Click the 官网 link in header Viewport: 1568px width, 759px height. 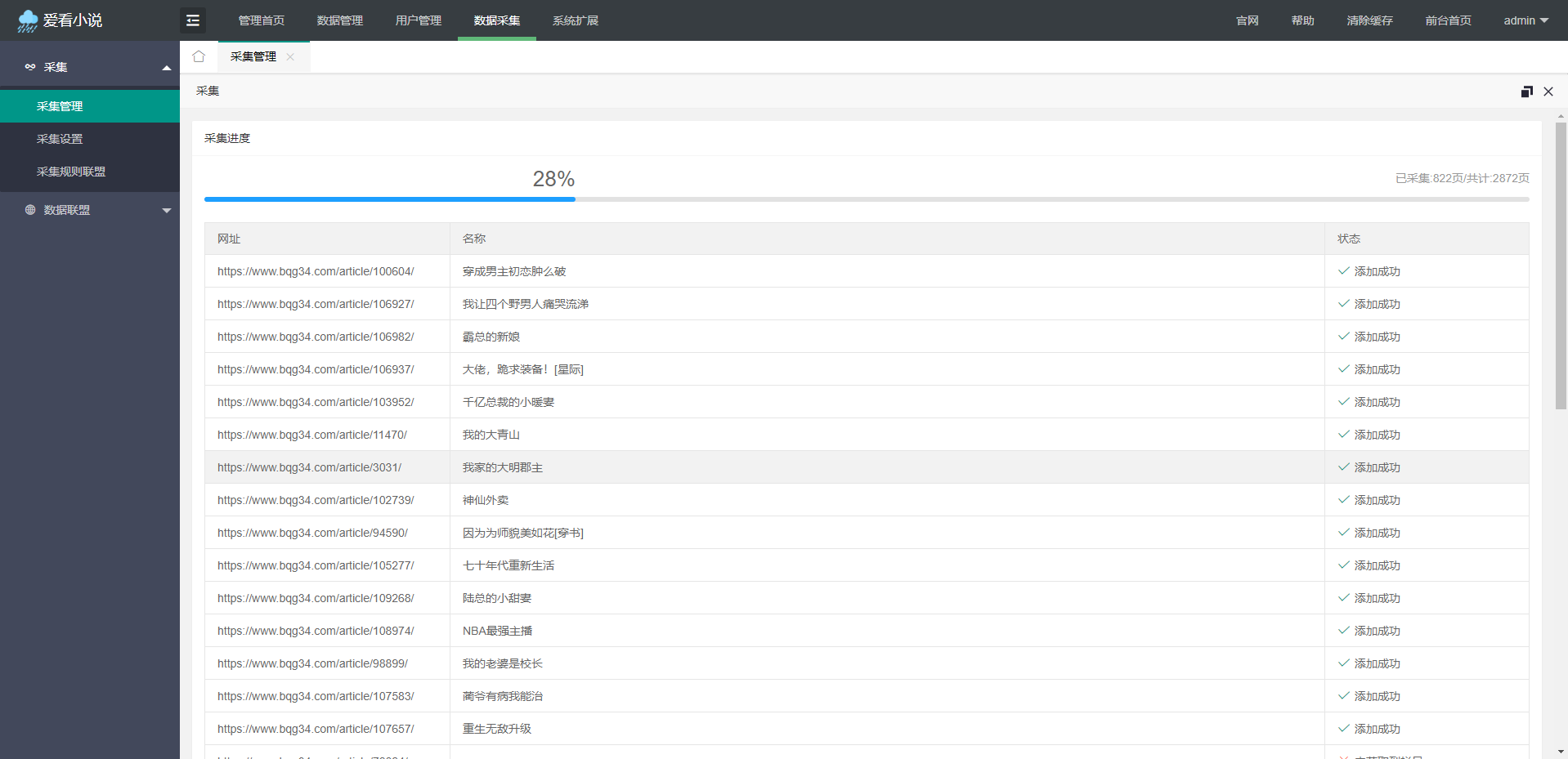pos(1248,20)
